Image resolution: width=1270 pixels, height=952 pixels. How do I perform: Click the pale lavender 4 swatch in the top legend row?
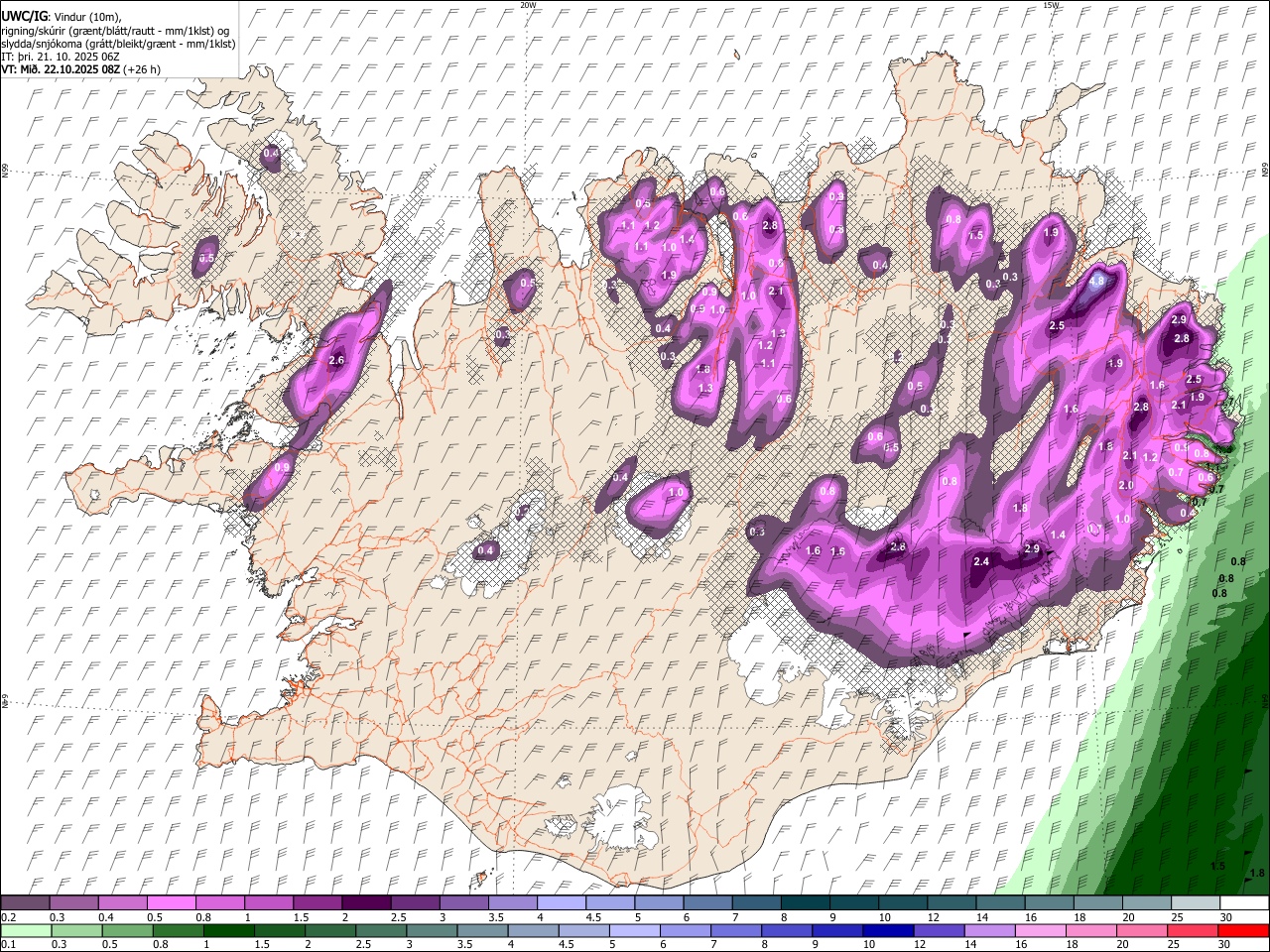pos(562,903)
